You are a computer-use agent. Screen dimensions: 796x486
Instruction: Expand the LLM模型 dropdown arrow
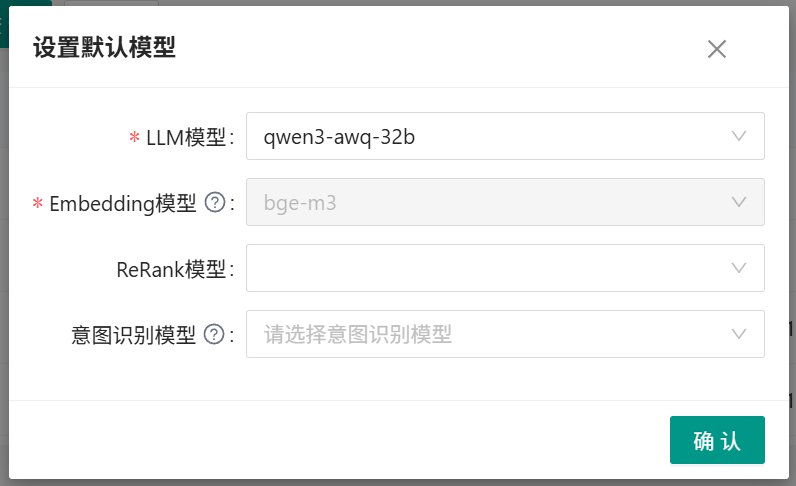pyautogui.click(x=740, y=136)
